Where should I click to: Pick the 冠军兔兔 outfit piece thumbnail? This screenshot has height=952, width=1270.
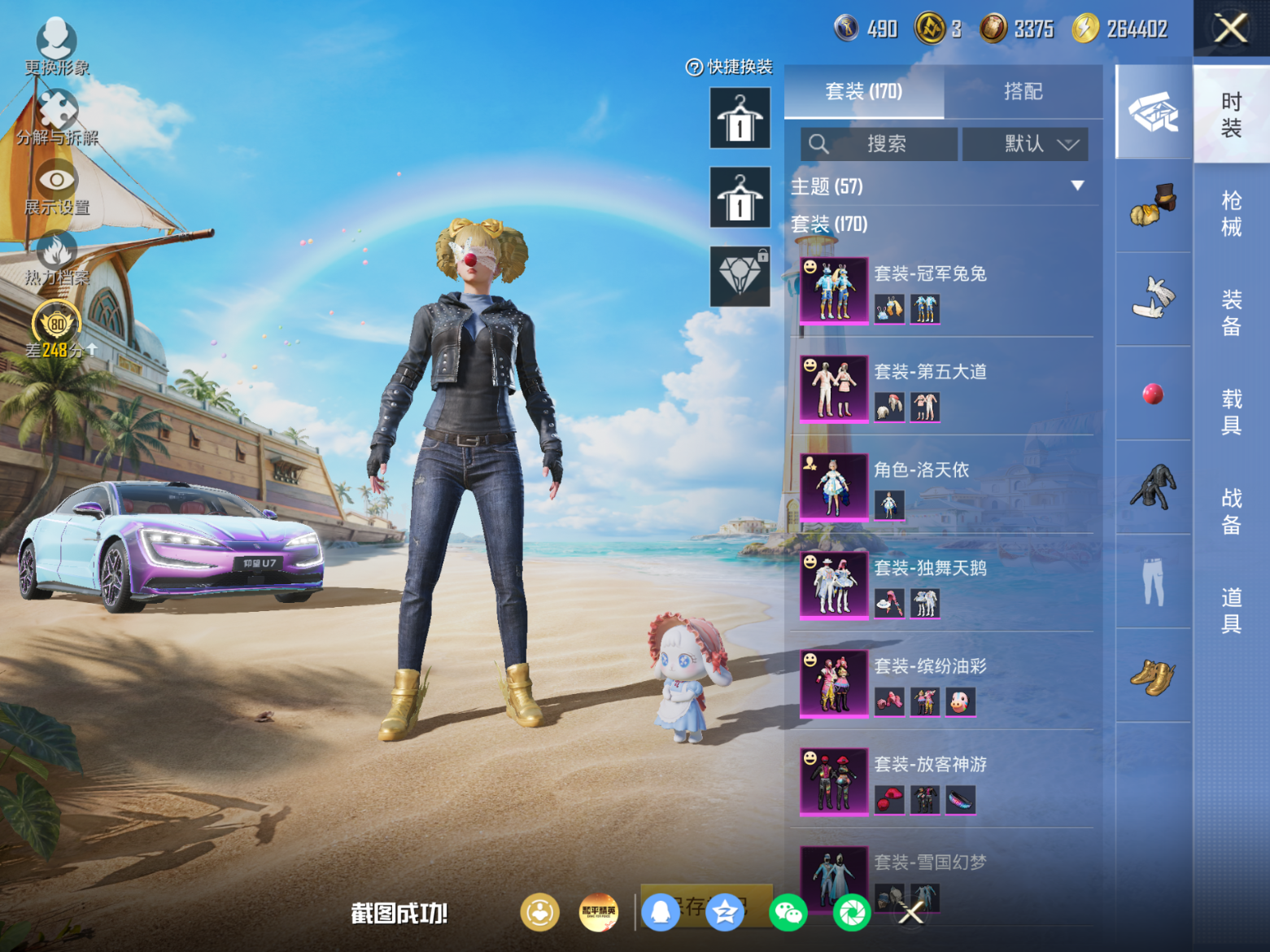(x=925, y=309)
